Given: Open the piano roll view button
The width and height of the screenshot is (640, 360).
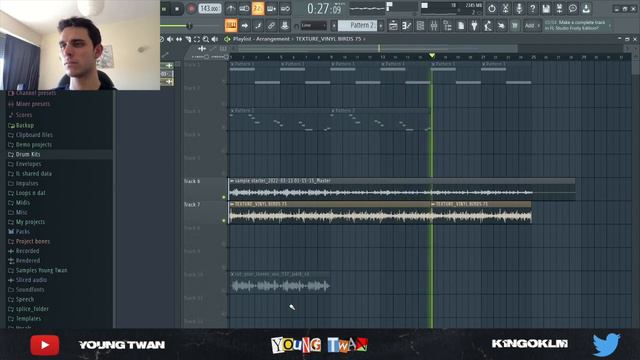Looking at the screenshot, I should (407, 26).
